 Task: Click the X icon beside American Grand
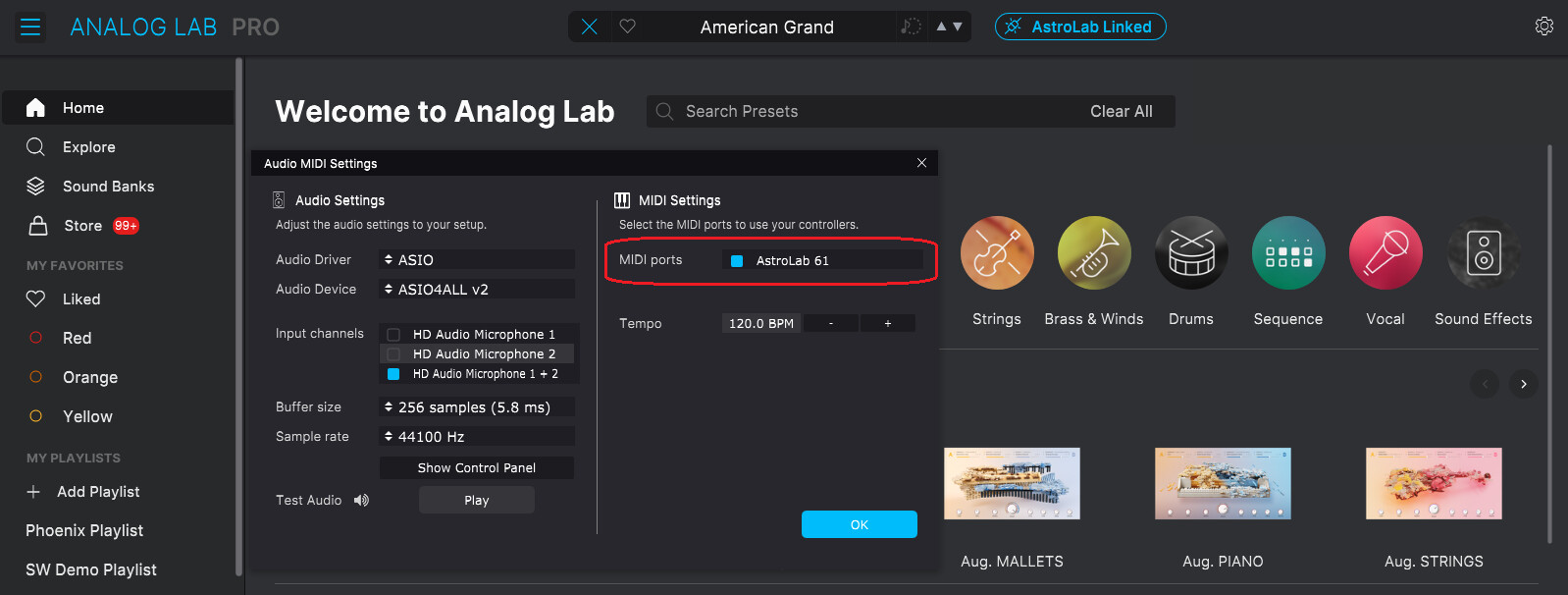click(589, 27)
